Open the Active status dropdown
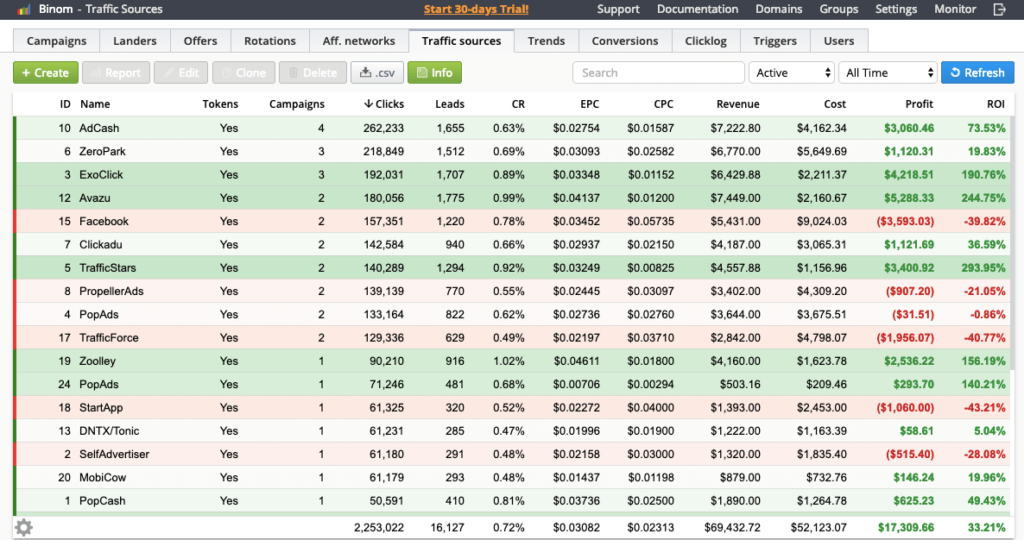Image resolution: width=1024 pixels, height=540 pixels. tap(792, 72)
